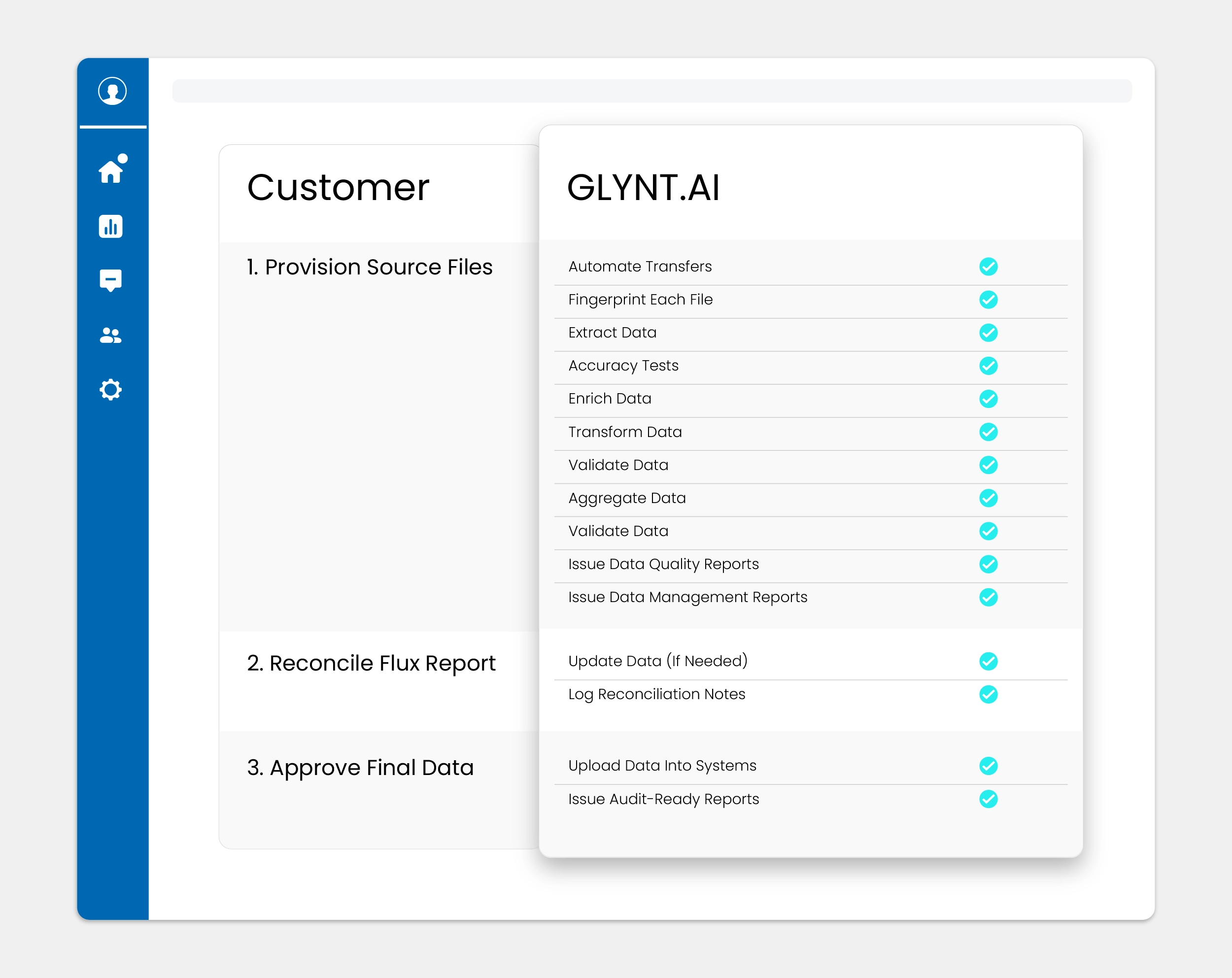Select the Reconcile Flux Report step
This screenshot has height=978, width=1232.
point(371,663)
